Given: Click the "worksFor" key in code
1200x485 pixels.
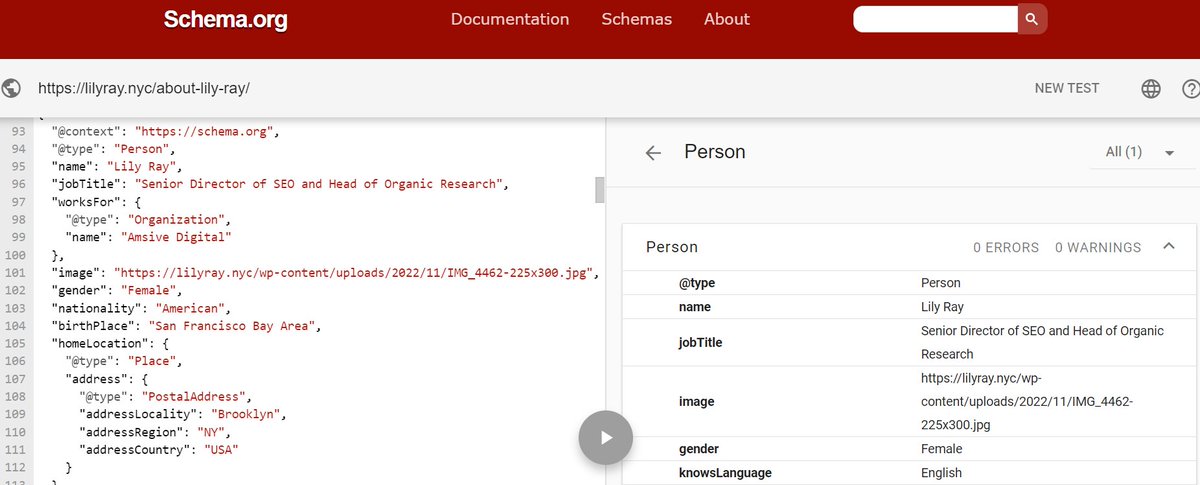Looking at the screenshot, I should pyautogui.click(x=83, y=202).
